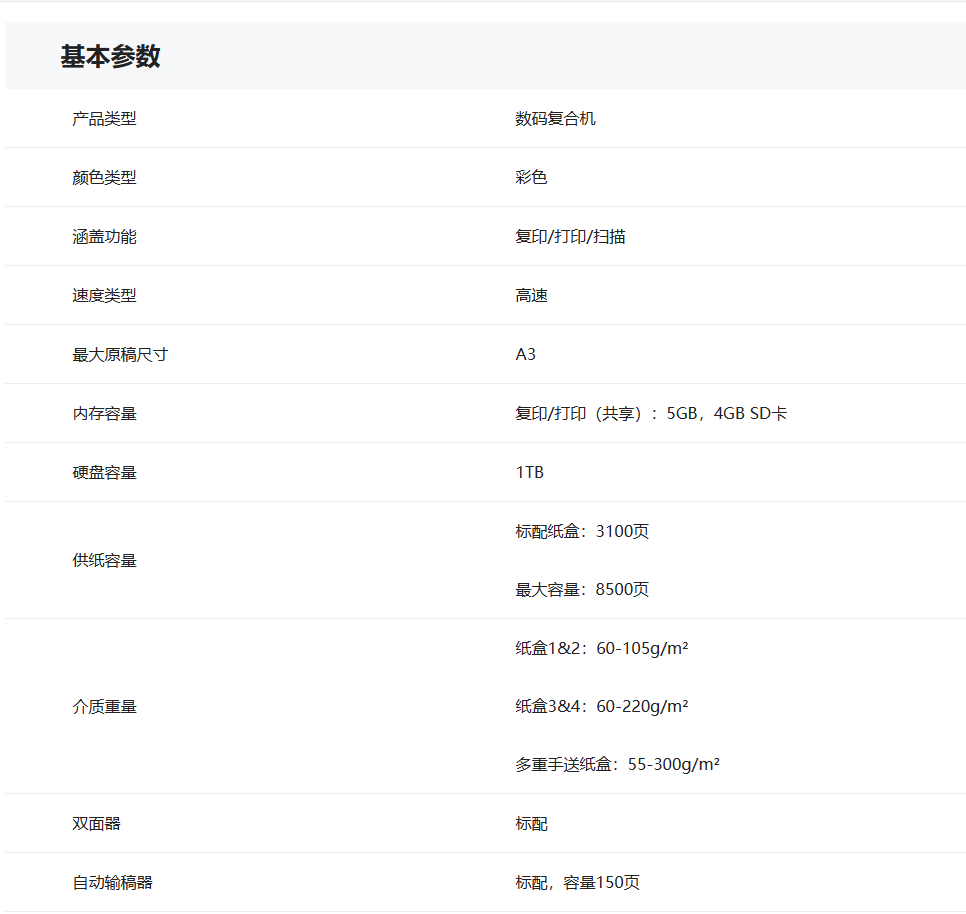Select the 最大原稿尺寸 label

(120, 355)
